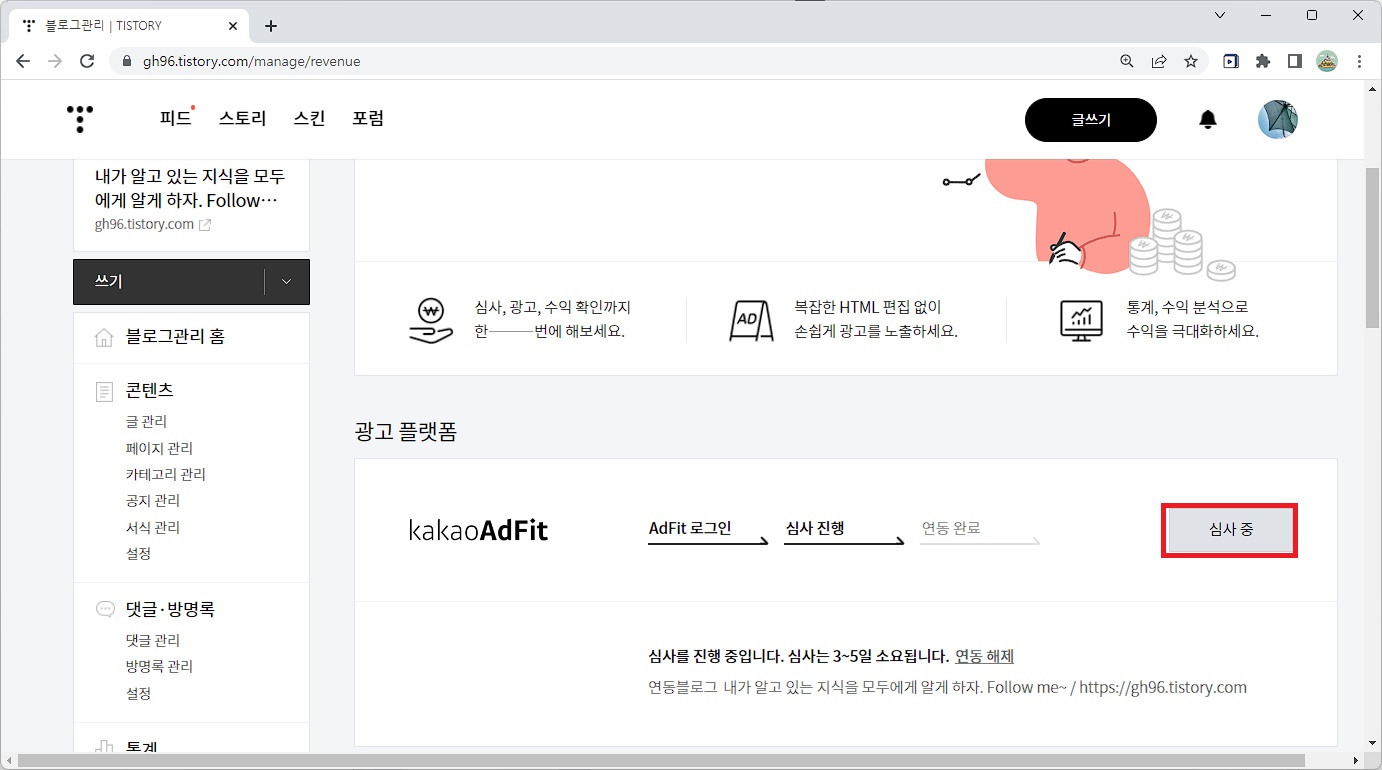Viewport: 1382px width, 770px height.
Task: Click the 글쓰기 button
Action: click(x=1091, y=120)
